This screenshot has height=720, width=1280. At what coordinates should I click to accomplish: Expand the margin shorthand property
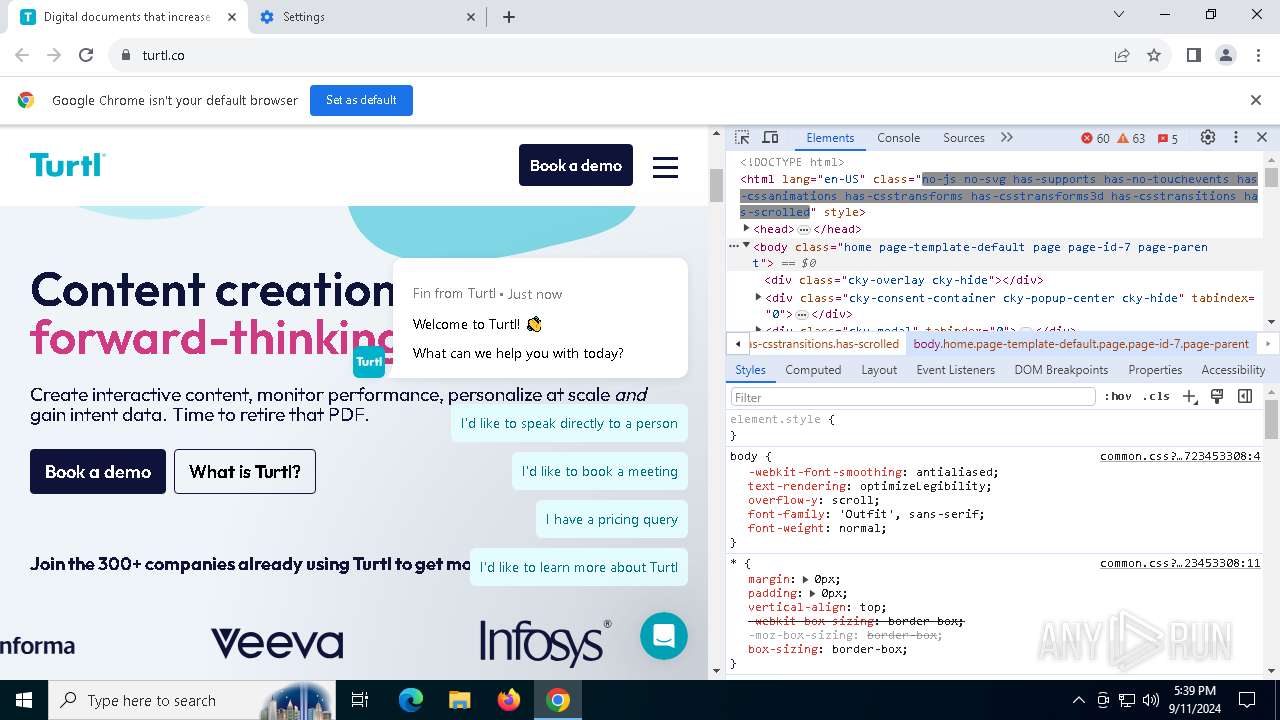806,579
